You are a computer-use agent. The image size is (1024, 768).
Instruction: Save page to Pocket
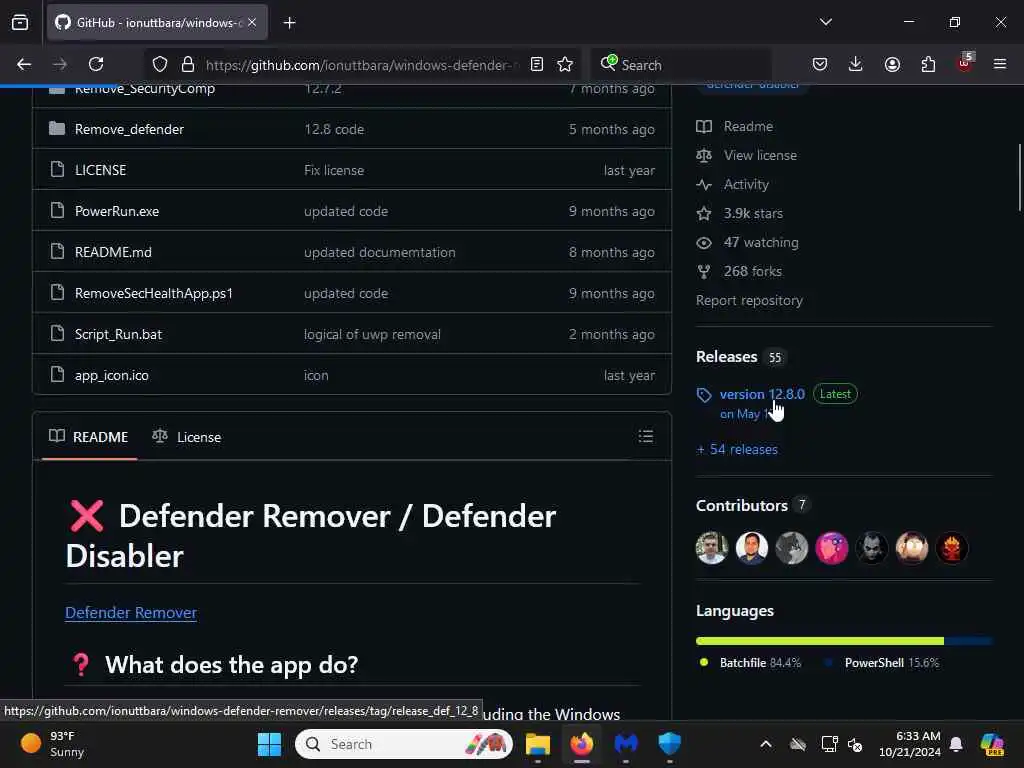coord(820,64)
